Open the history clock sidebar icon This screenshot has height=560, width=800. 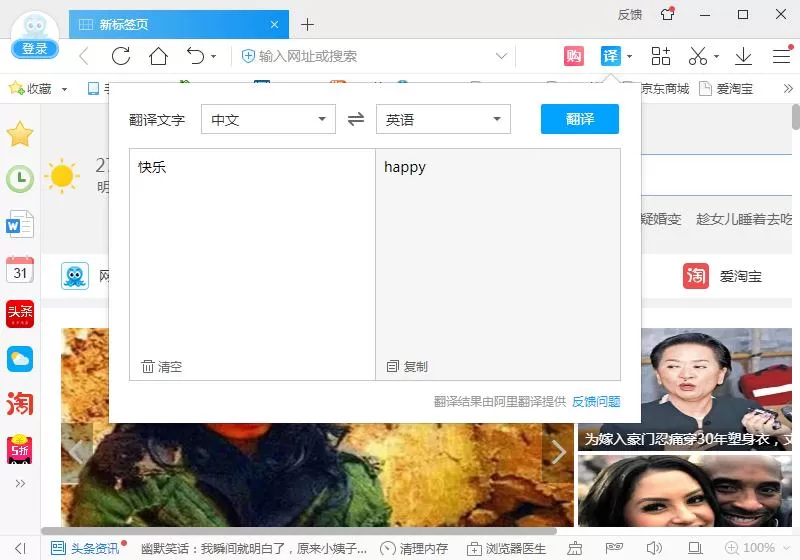pos(20,179)
